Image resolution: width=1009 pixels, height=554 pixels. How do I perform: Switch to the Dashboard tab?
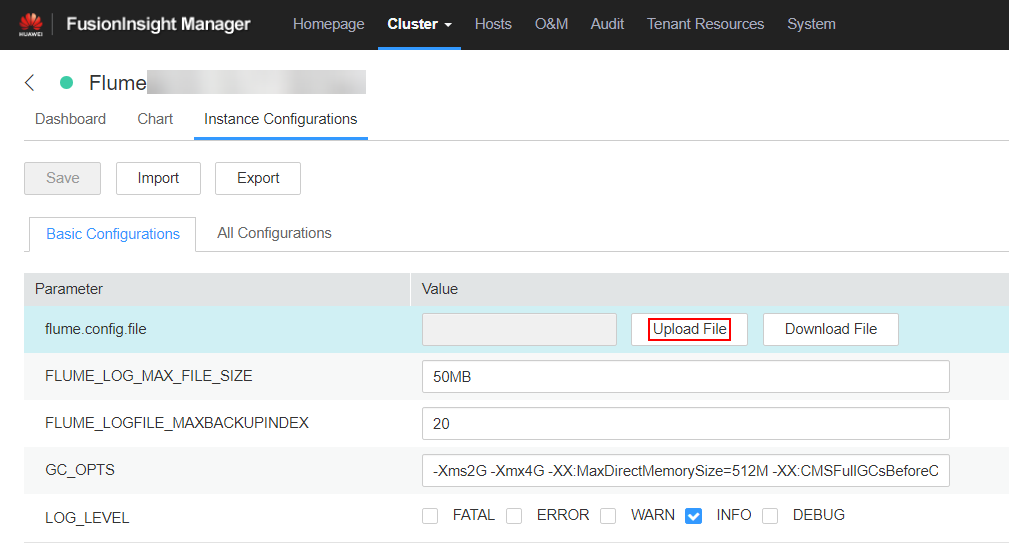70,119
